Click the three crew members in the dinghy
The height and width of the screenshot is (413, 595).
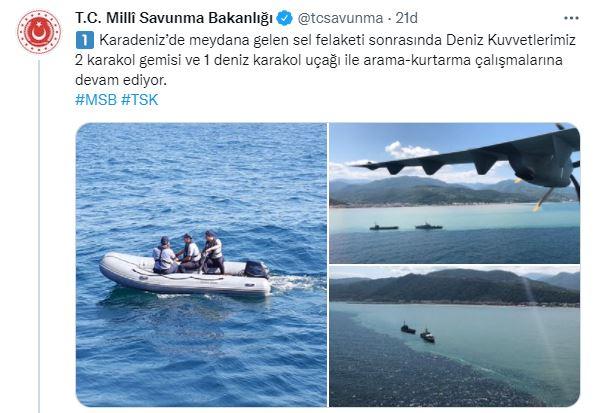click(x=188, y=252)
